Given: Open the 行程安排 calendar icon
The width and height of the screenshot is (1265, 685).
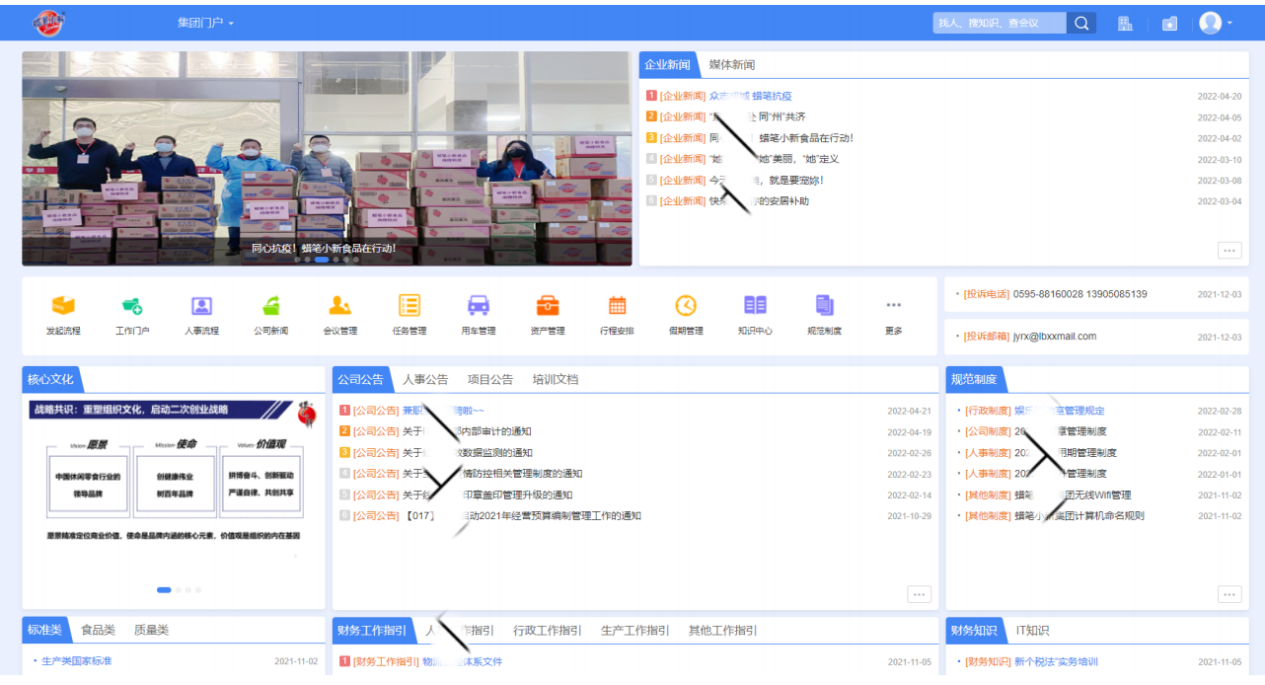Looking at the screenshot, I should pos(617,307).
